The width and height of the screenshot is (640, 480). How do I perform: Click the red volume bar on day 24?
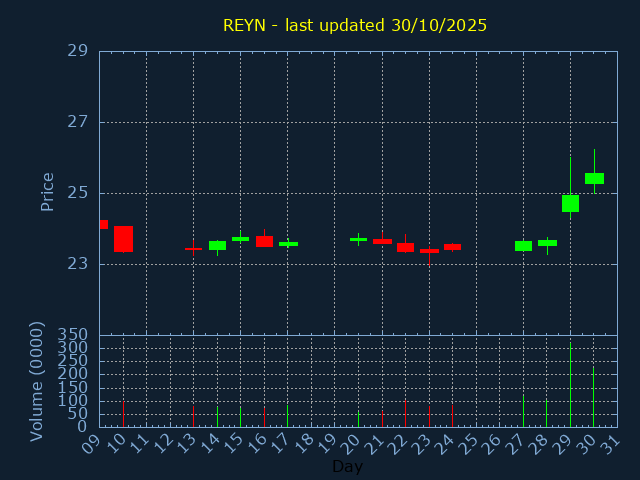(x=452, y=415)
